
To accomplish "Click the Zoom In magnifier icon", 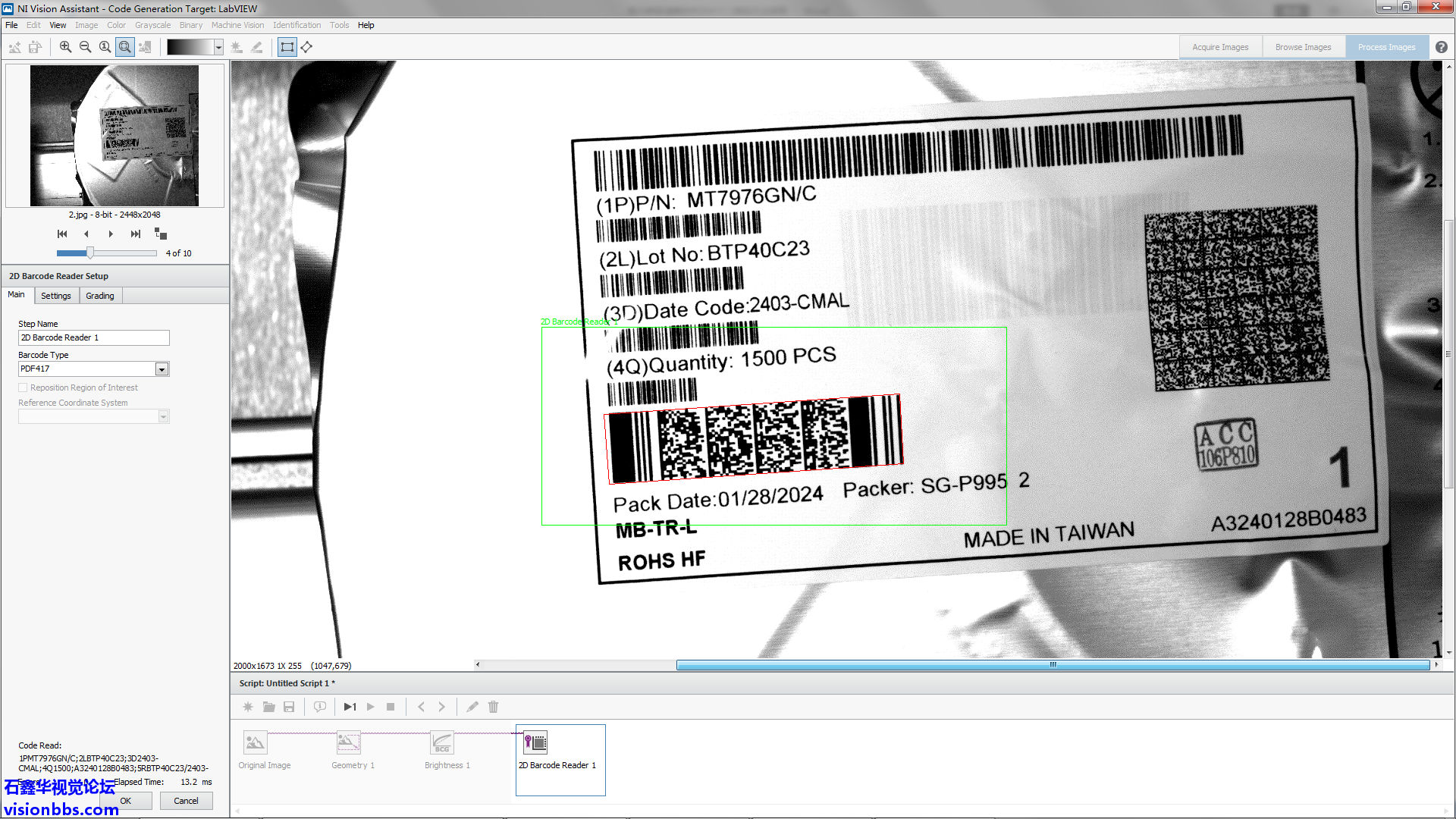I will pyautogui.click(x=65, y=47).
